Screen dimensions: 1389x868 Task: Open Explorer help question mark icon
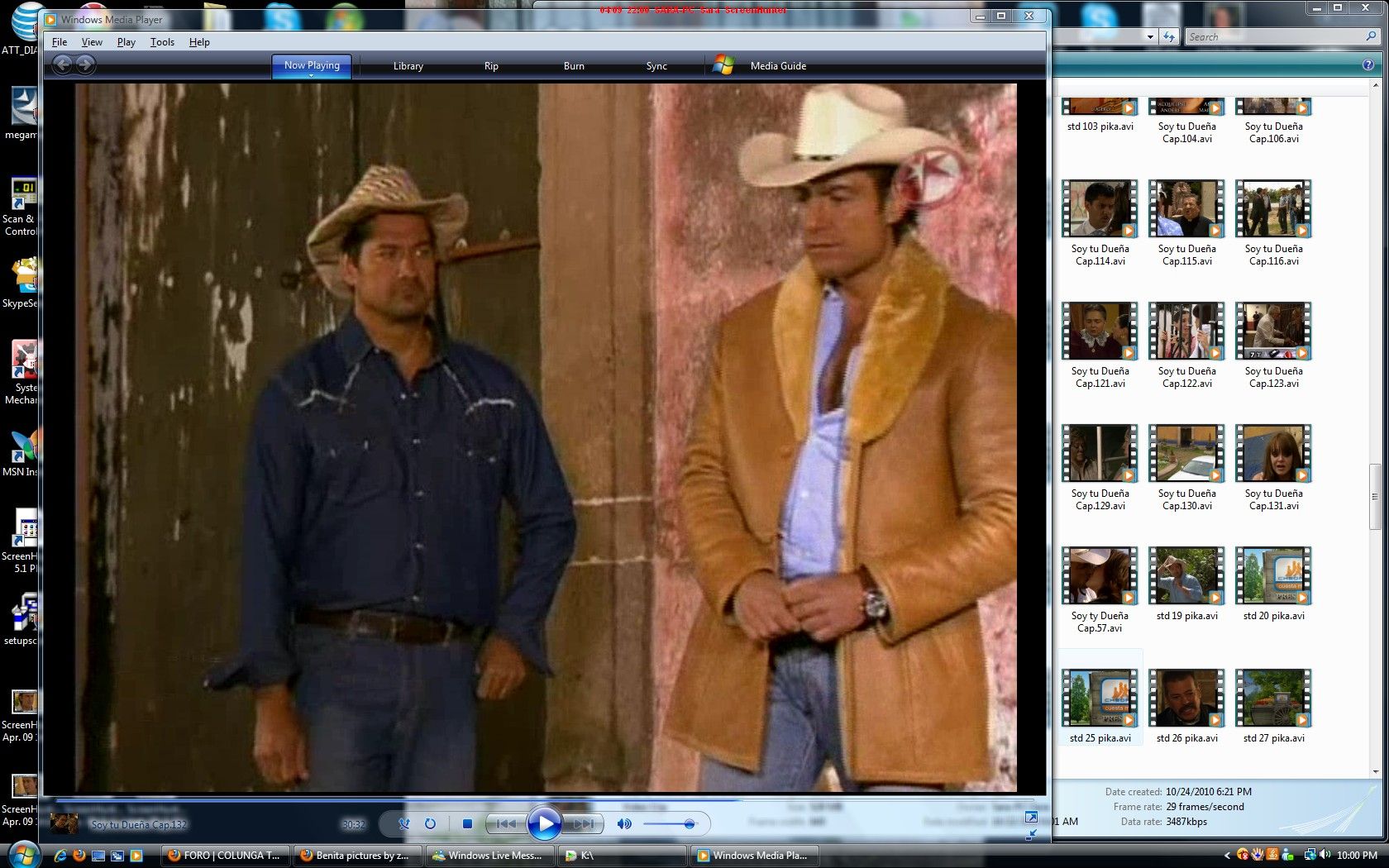pyautogui.click(x=1368, y=64)
